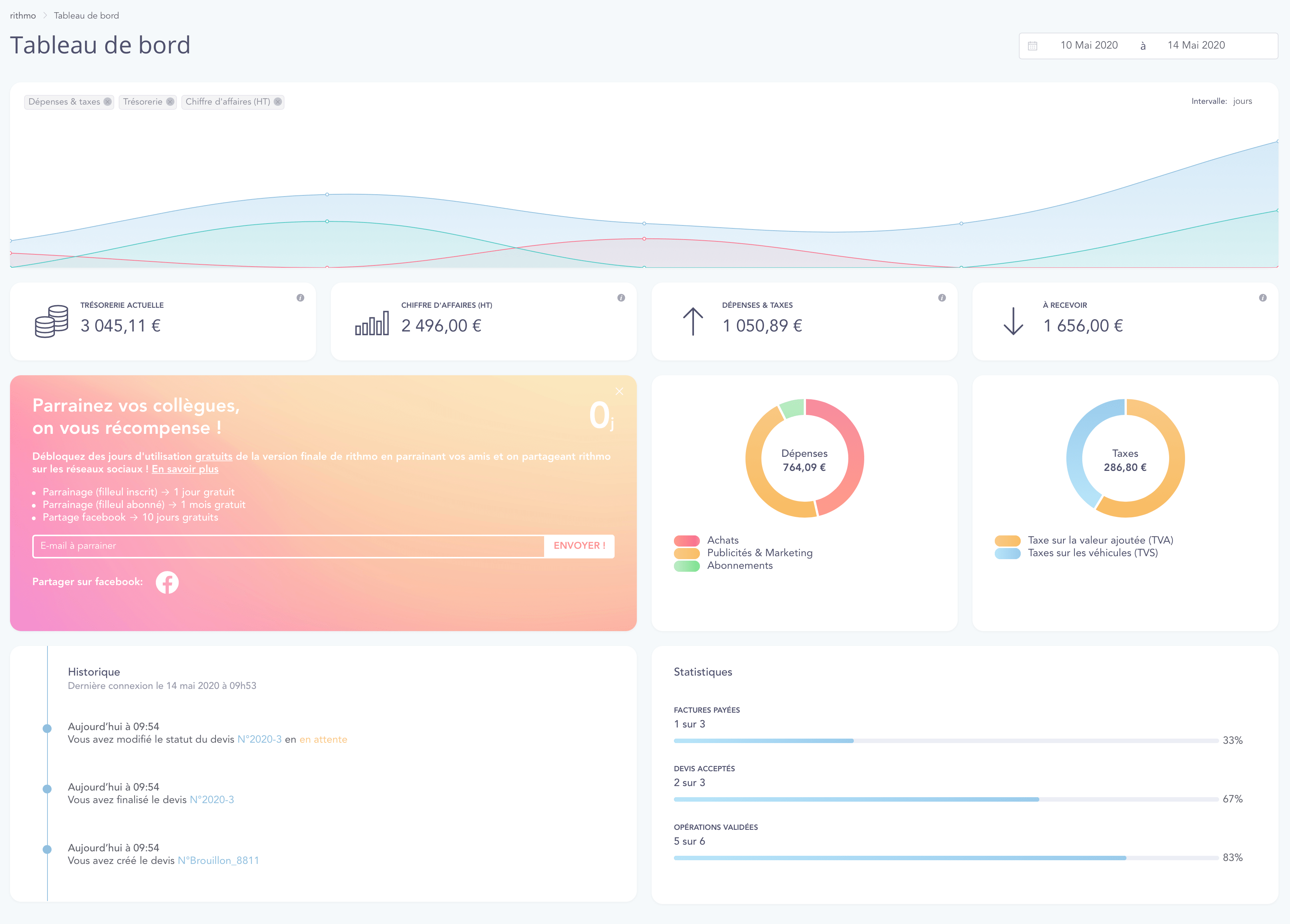Click the Statistiques heading
The width and height of the screenshot is (1290, 924).
click(x=703, y=672)
